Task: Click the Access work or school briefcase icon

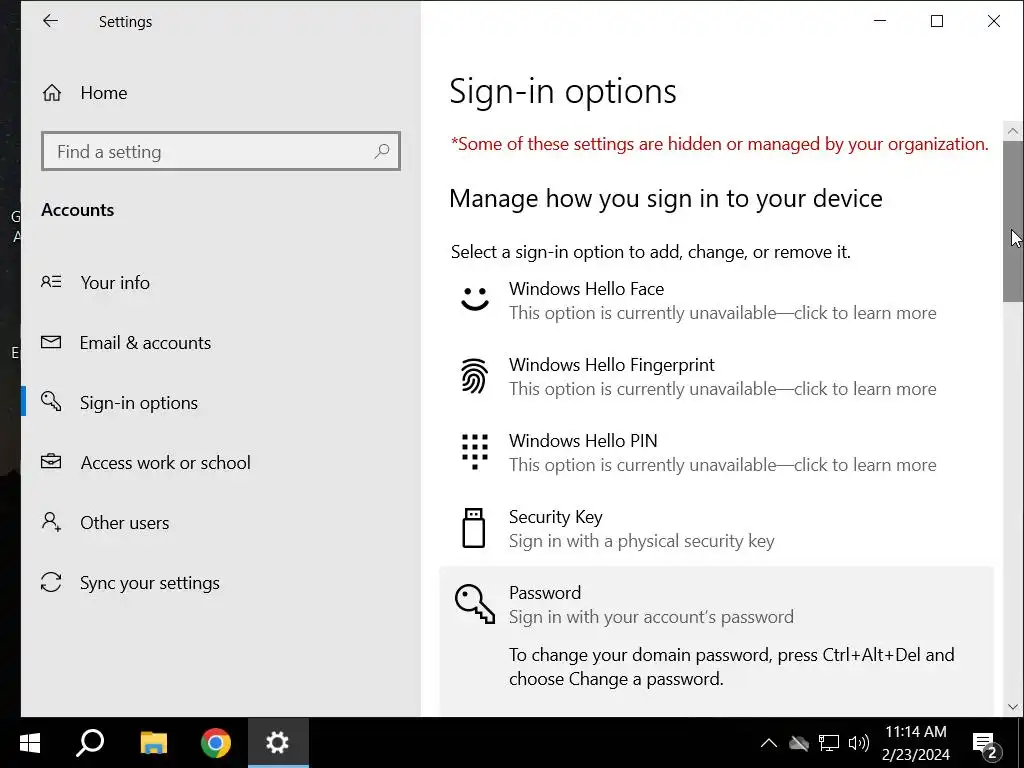Action: [51, 462]
